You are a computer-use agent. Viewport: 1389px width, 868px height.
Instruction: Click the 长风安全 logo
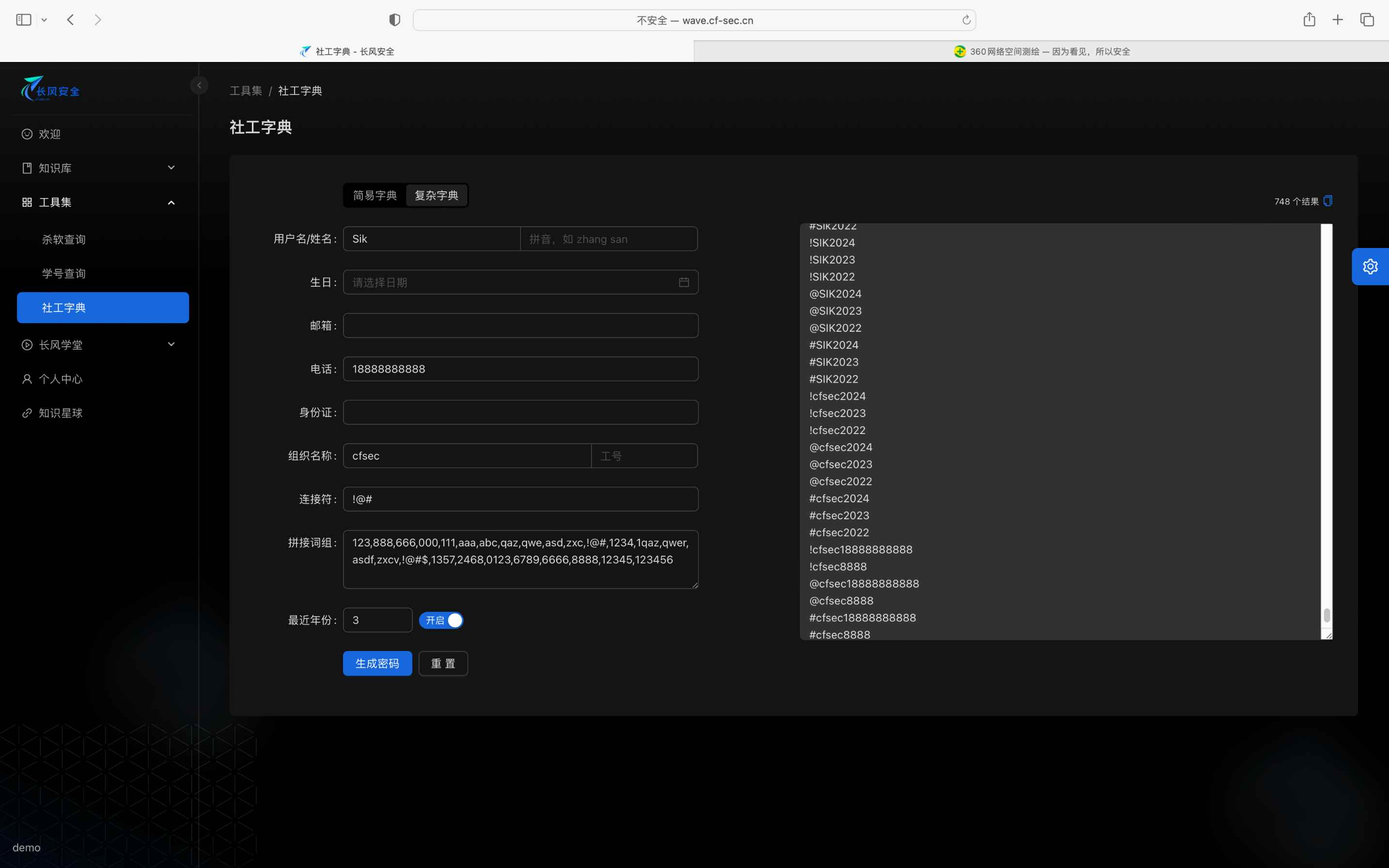[50, 89]
